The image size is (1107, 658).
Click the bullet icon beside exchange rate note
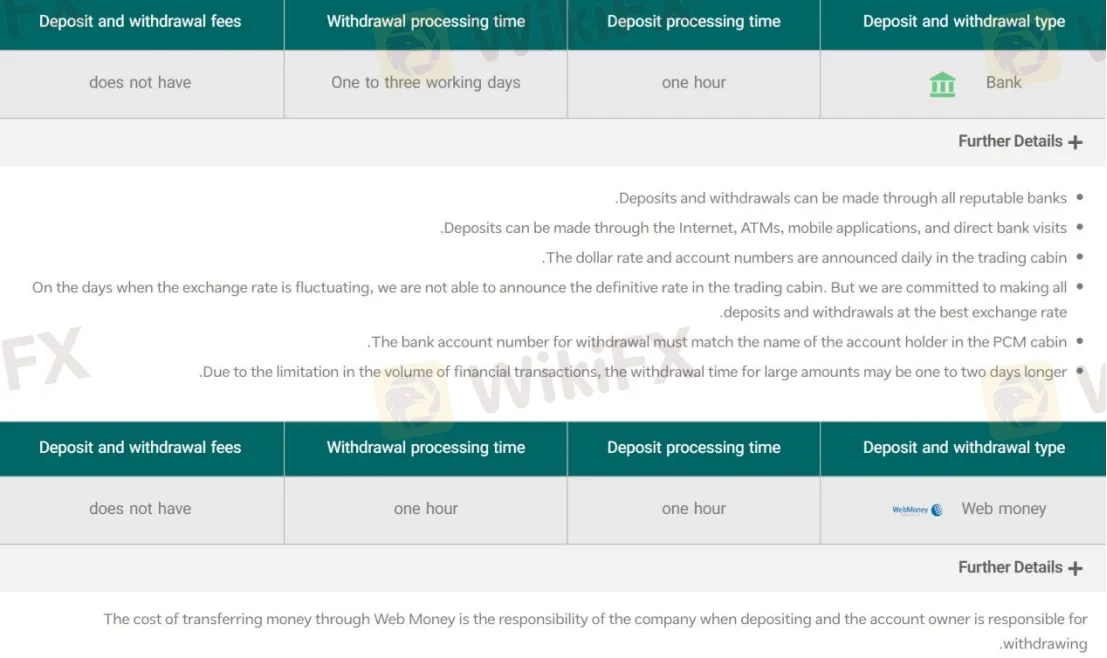[1079, 287]
